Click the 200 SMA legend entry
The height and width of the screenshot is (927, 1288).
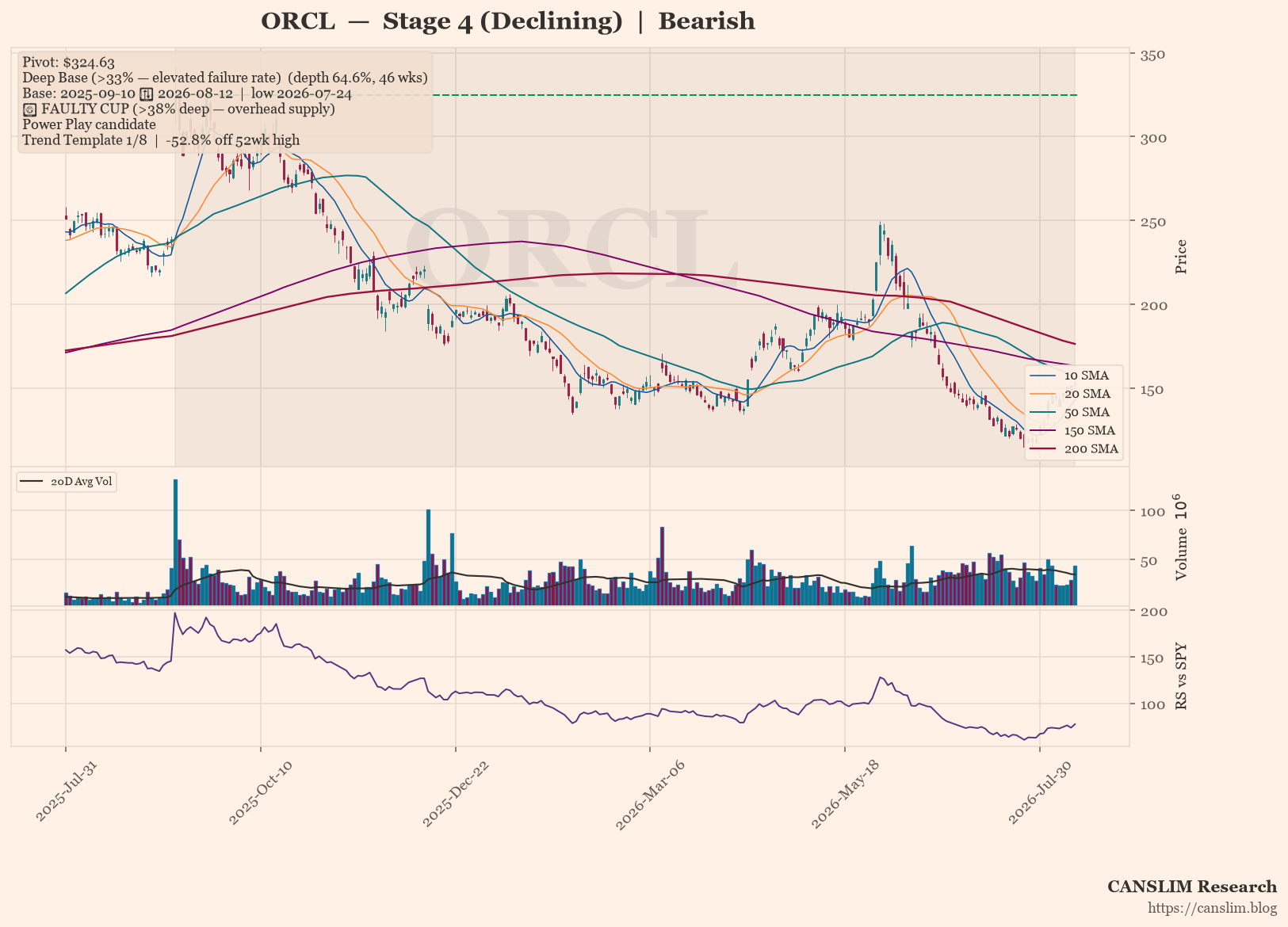1072,448
